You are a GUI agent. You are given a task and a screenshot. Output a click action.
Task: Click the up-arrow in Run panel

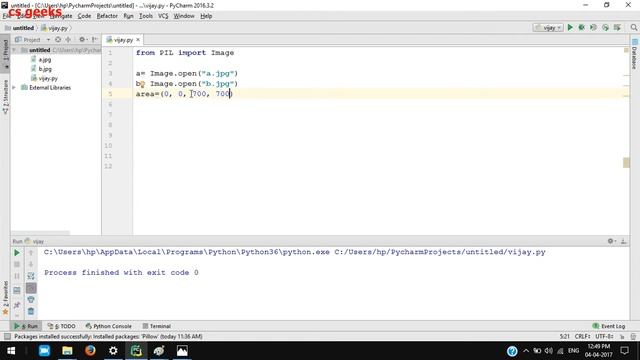(x=31, y=253)
